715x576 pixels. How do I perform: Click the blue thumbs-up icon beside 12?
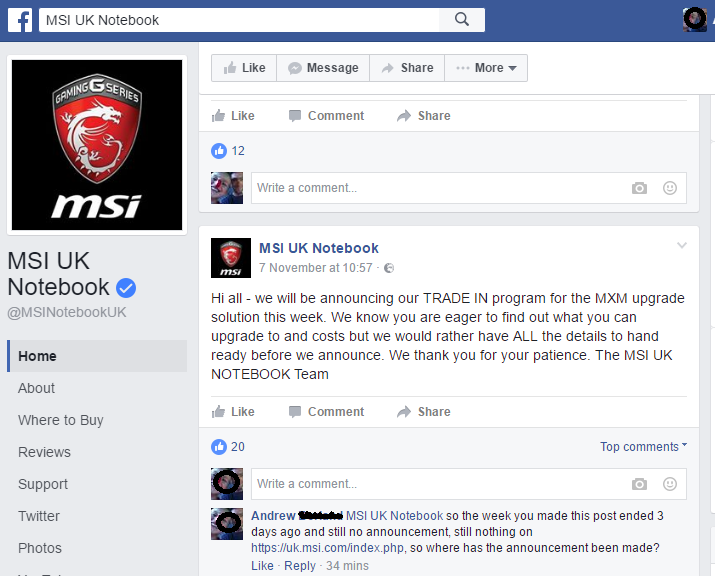pyautogui.click(x=219, y=151)
